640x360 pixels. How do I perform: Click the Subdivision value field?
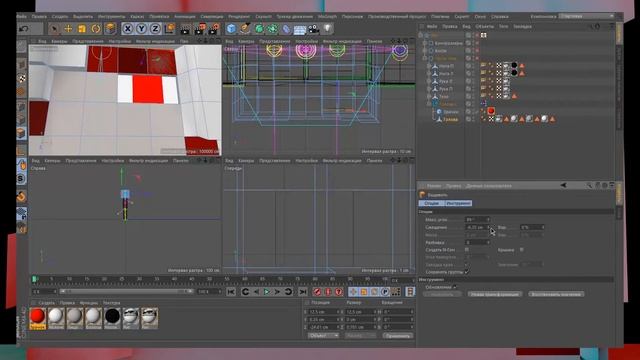click(477, 242)
